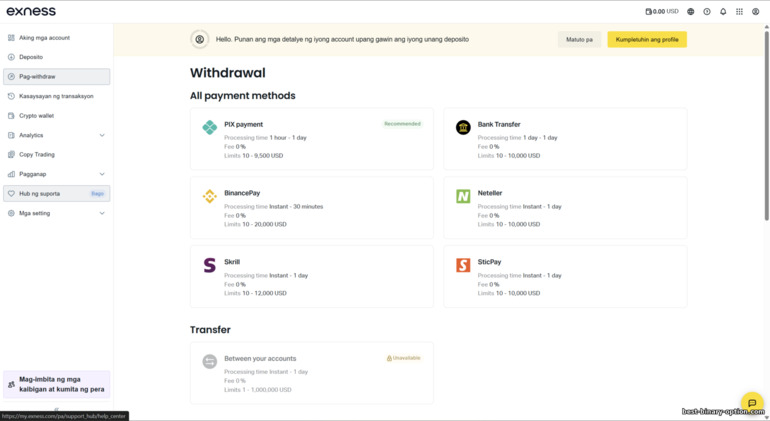Click the help icon in top bar
This screenshot has width=770, height=421.
pyautogui.click(x=707, y=12)
